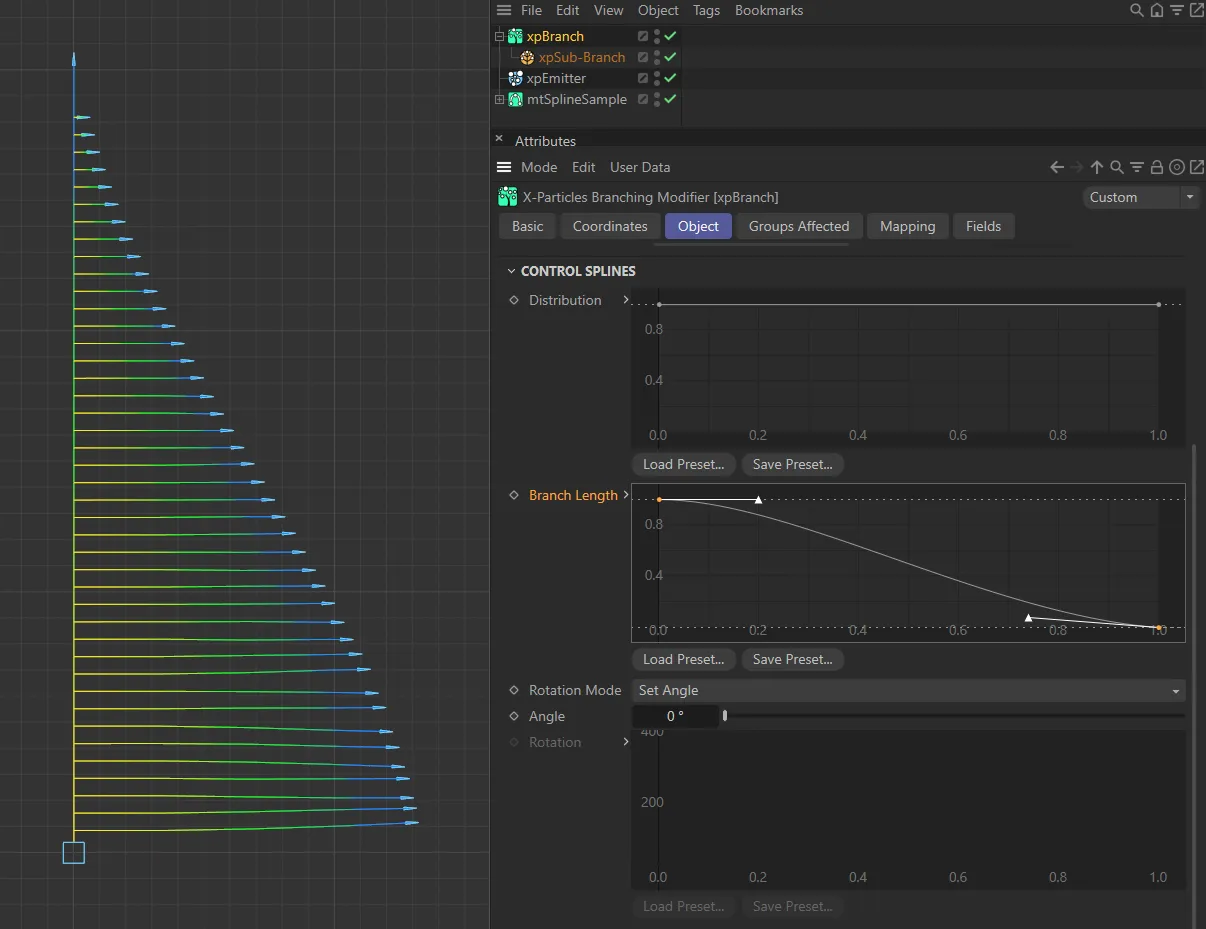Open Attributes in a new window
The height and width of the screenshot is (929, 1206).
tap(1197, 167)
